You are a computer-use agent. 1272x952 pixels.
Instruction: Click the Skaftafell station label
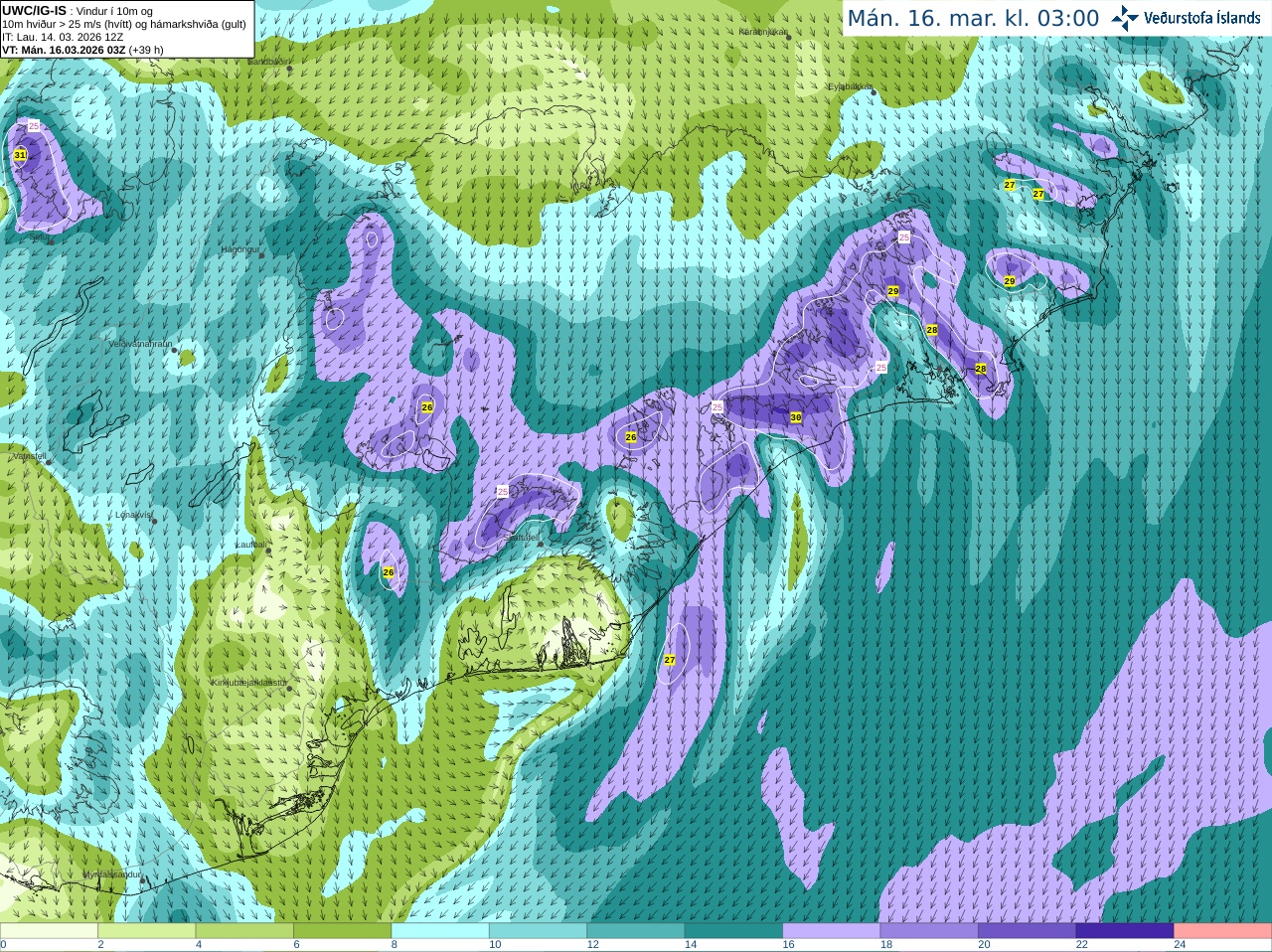[x=522, y=537]
